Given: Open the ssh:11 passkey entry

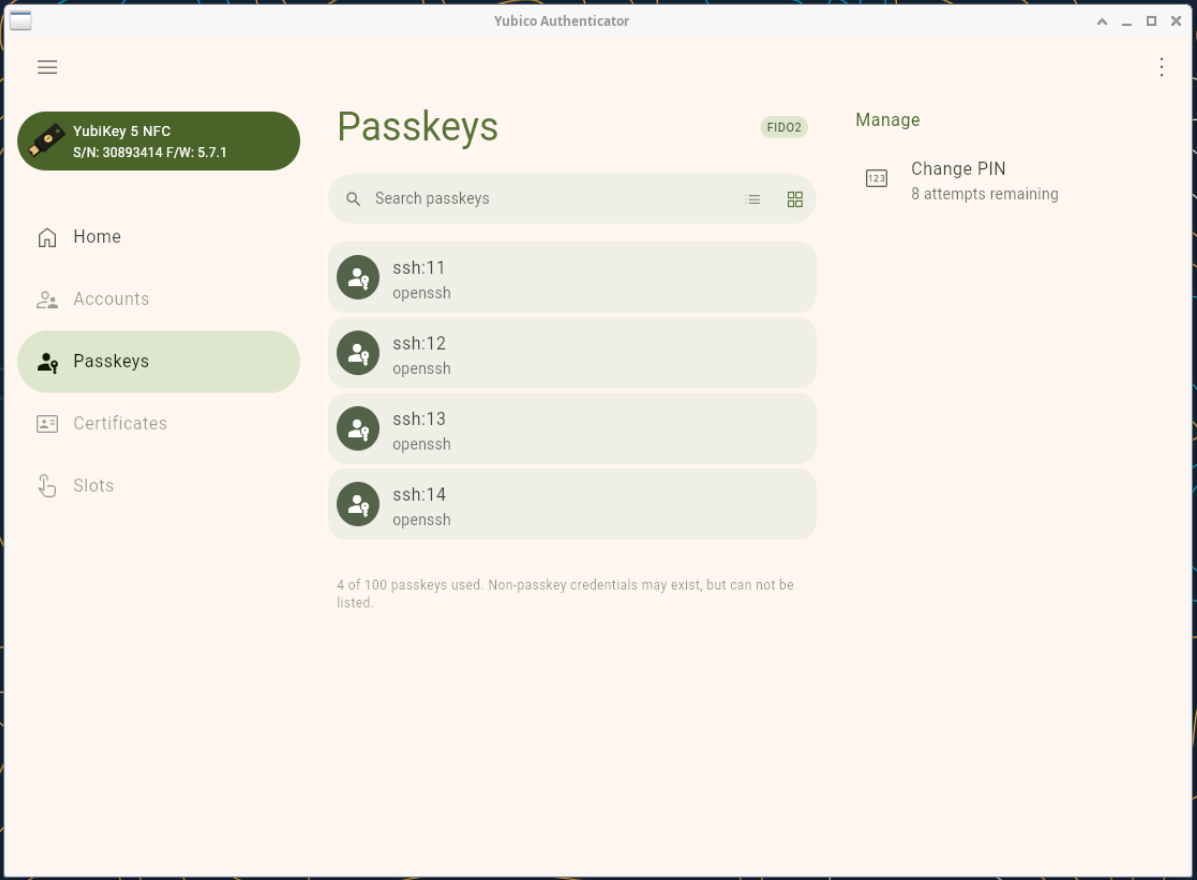Looking at the screenshot, I should pos(573,277).
